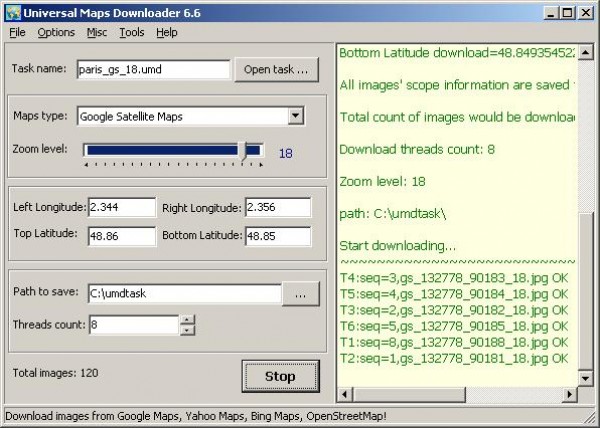Click the Zoom level slider right arrow marker

click(x=261, y=165)
